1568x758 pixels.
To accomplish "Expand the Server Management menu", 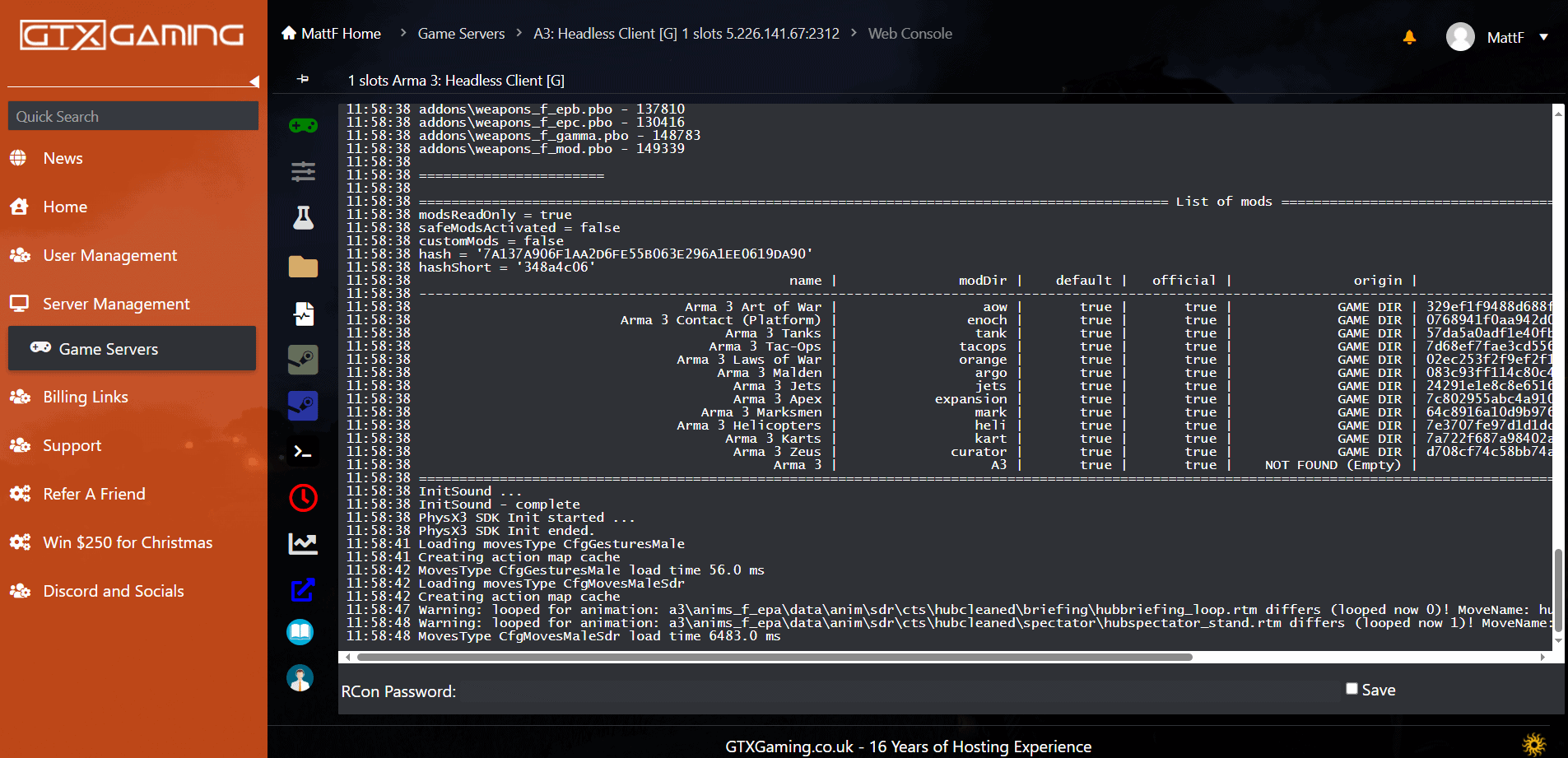I will [x=116, y=304].
